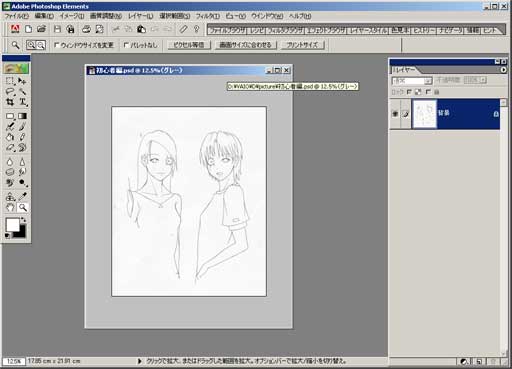Open the ファイル menu

click(16, 16)
